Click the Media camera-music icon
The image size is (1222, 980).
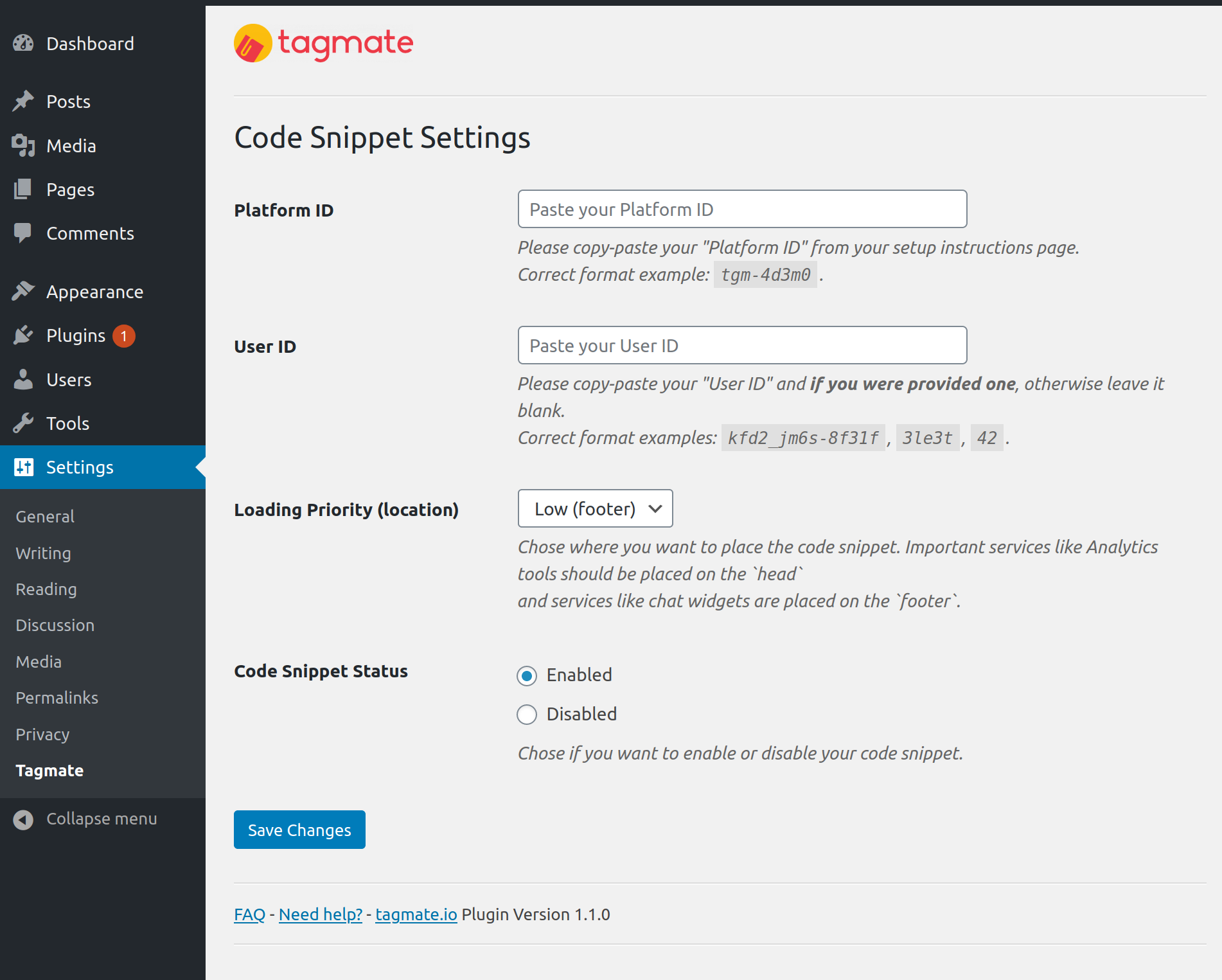coord(23,146)
